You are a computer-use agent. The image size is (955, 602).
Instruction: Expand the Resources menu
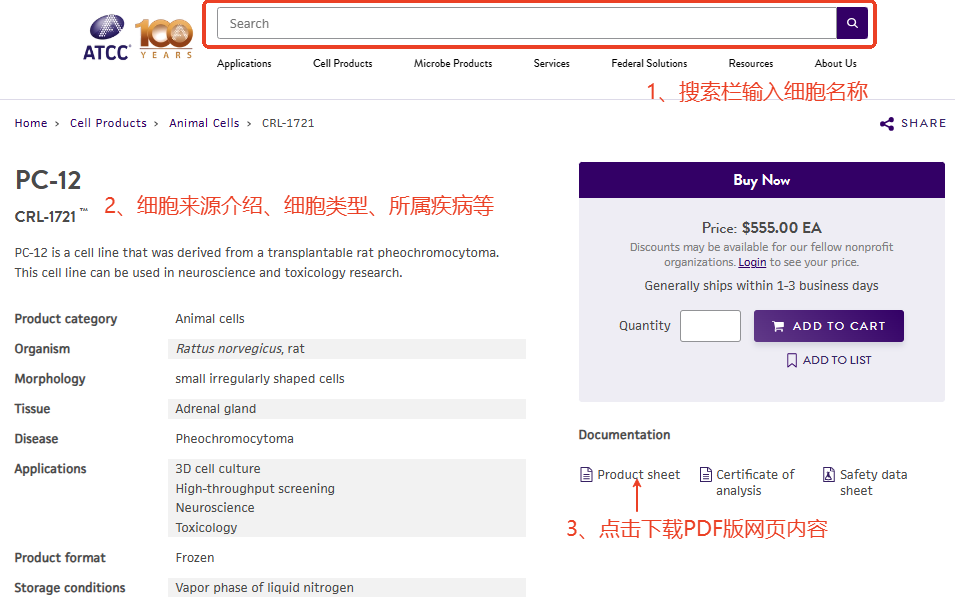click(x=750, y=64)
